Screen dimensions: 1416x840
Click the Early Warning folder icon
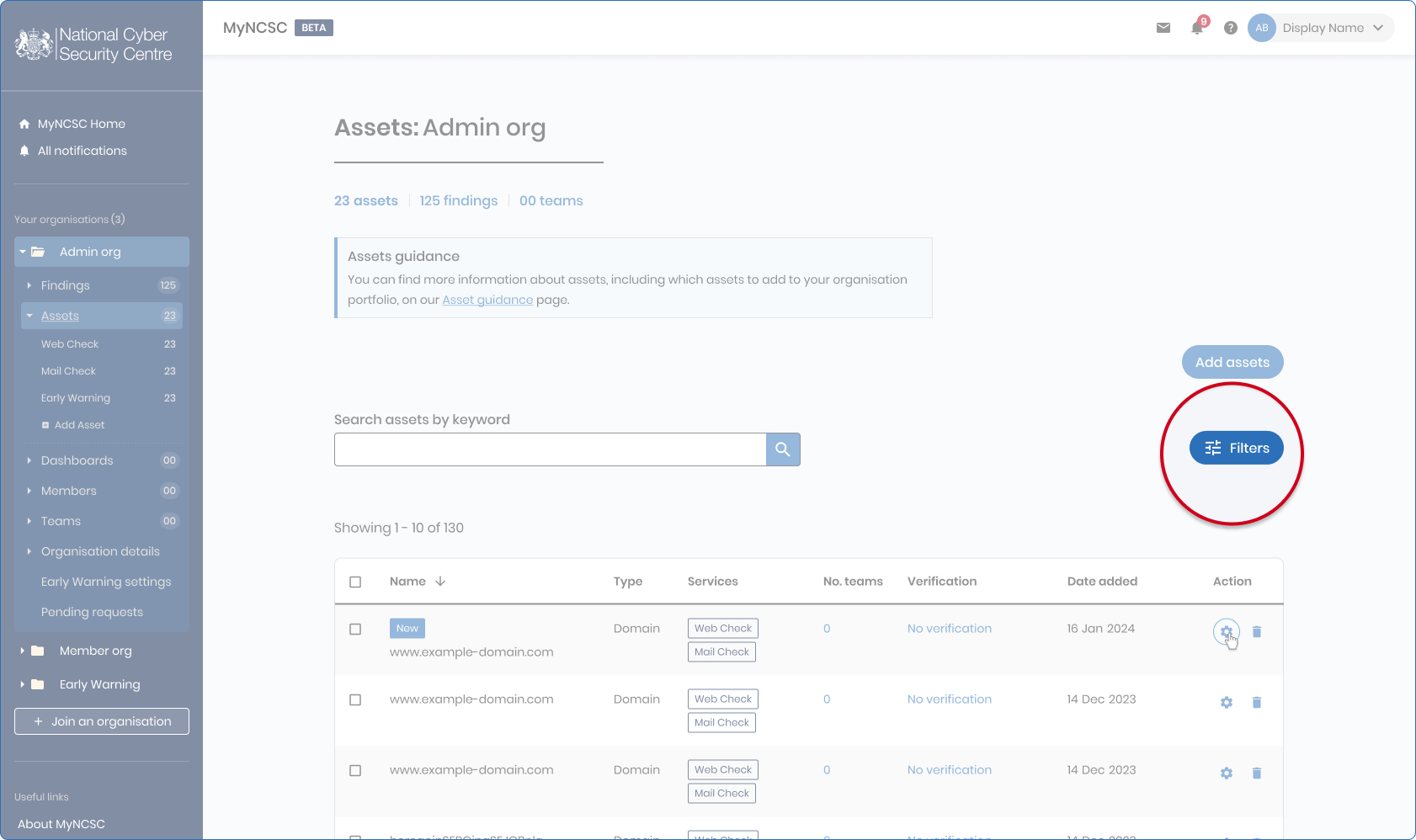click(x=38, y=684)
